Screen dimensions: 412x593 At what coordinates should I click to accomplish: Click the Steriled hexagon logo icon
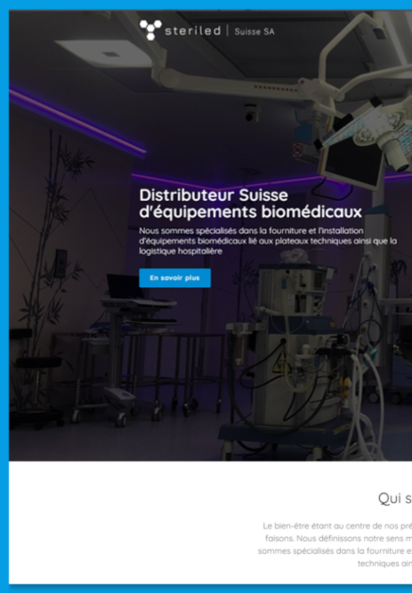click(150, 30)
